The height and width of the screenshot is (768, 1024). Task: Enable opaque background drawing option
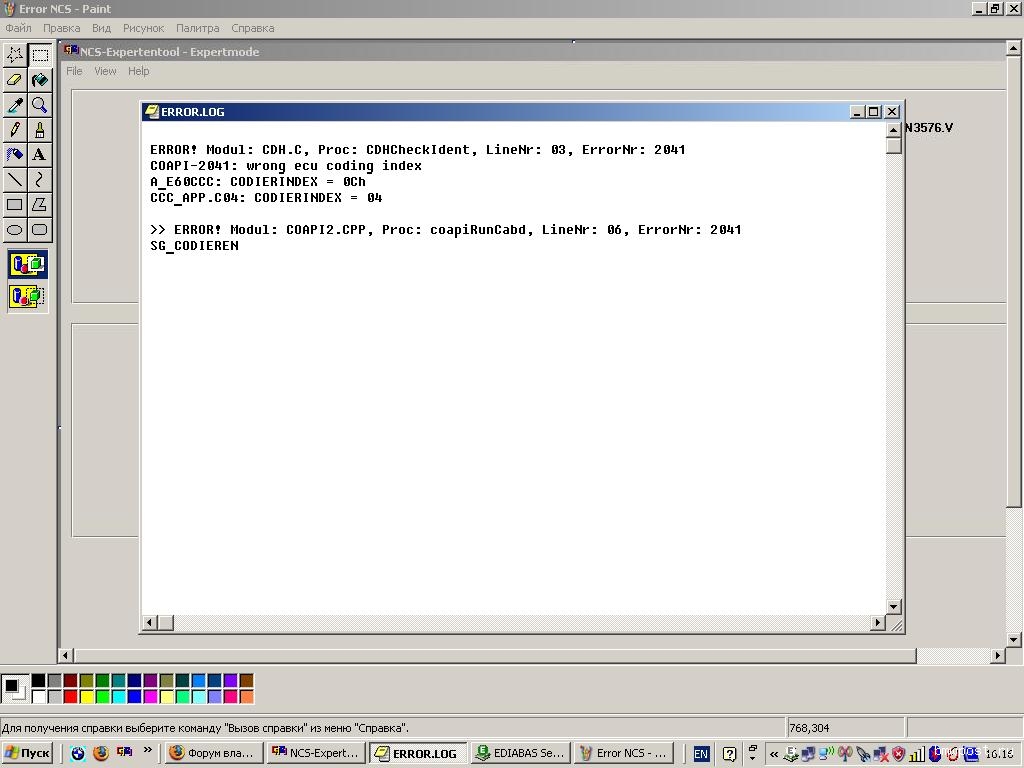[x=27, y=265]
